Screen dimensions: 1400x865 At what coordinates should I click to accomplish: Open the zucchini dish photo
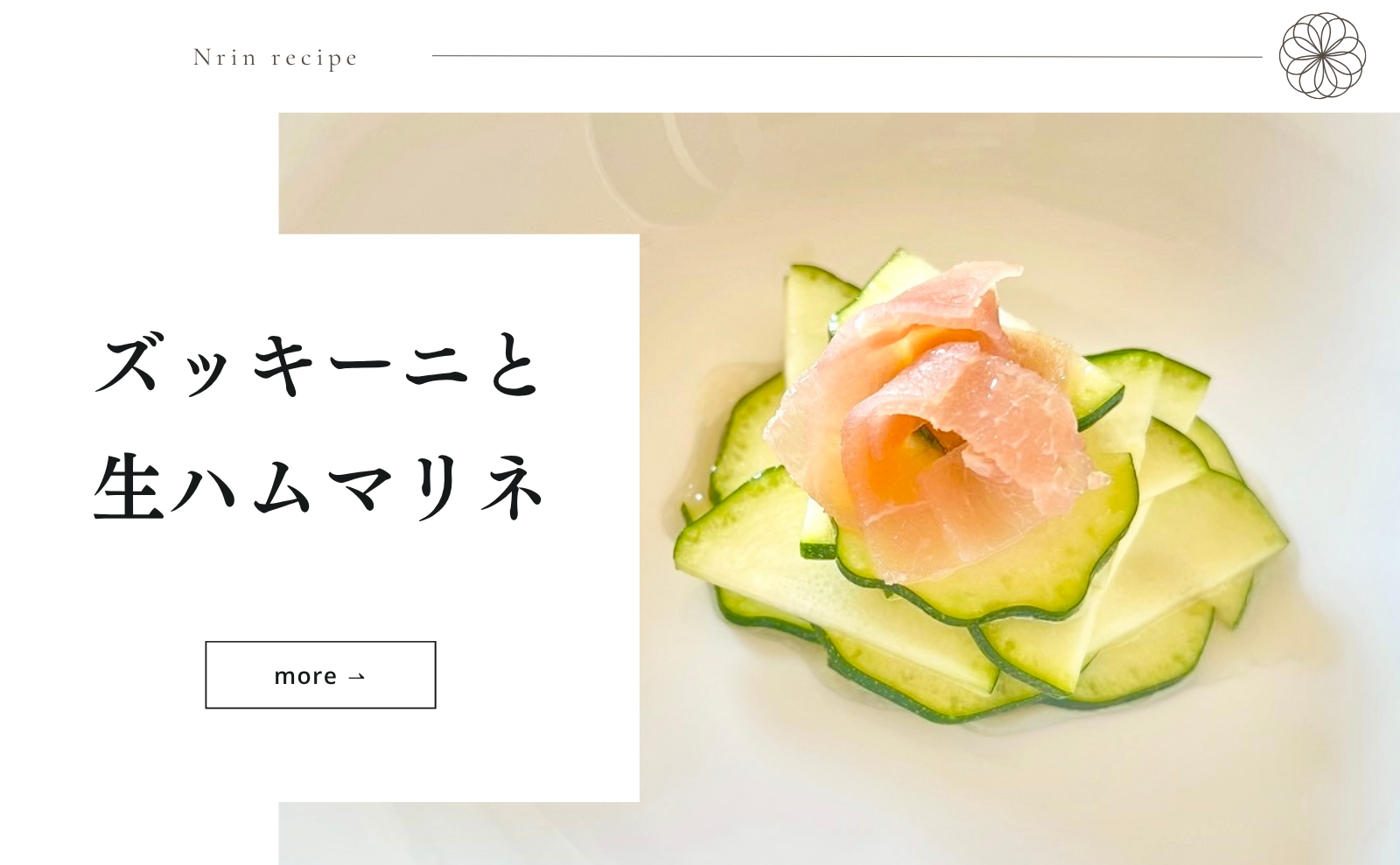point(1019,488)
